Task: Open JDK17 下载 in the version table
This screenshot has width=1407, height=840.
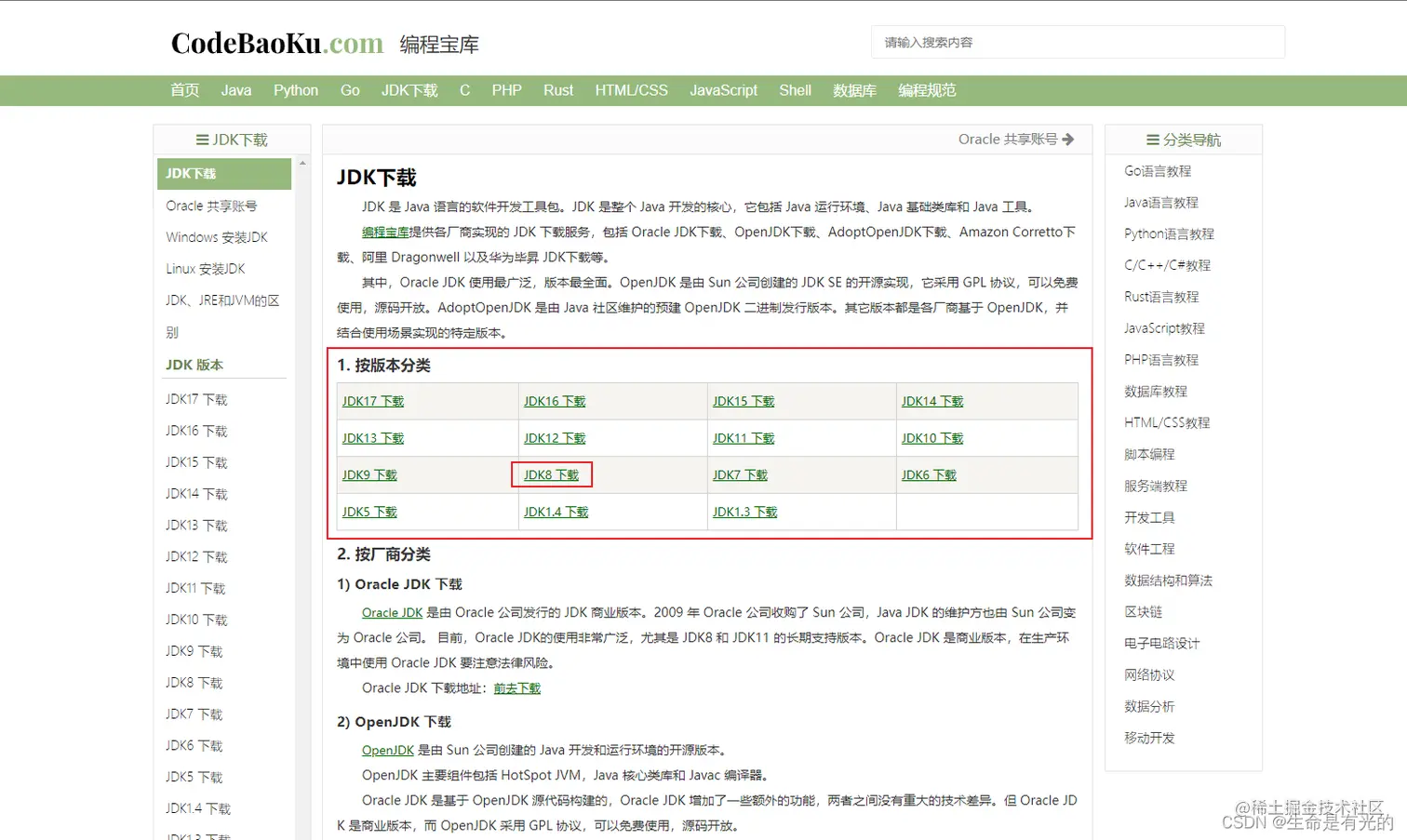Action: coord(373,401)
